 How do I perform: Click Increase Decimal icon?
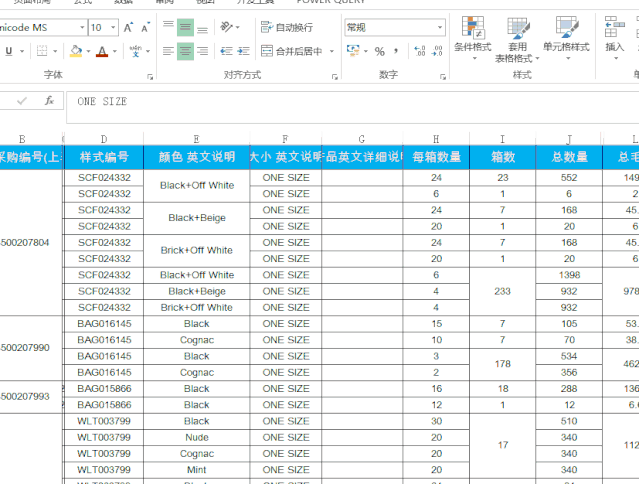(420, 51)
